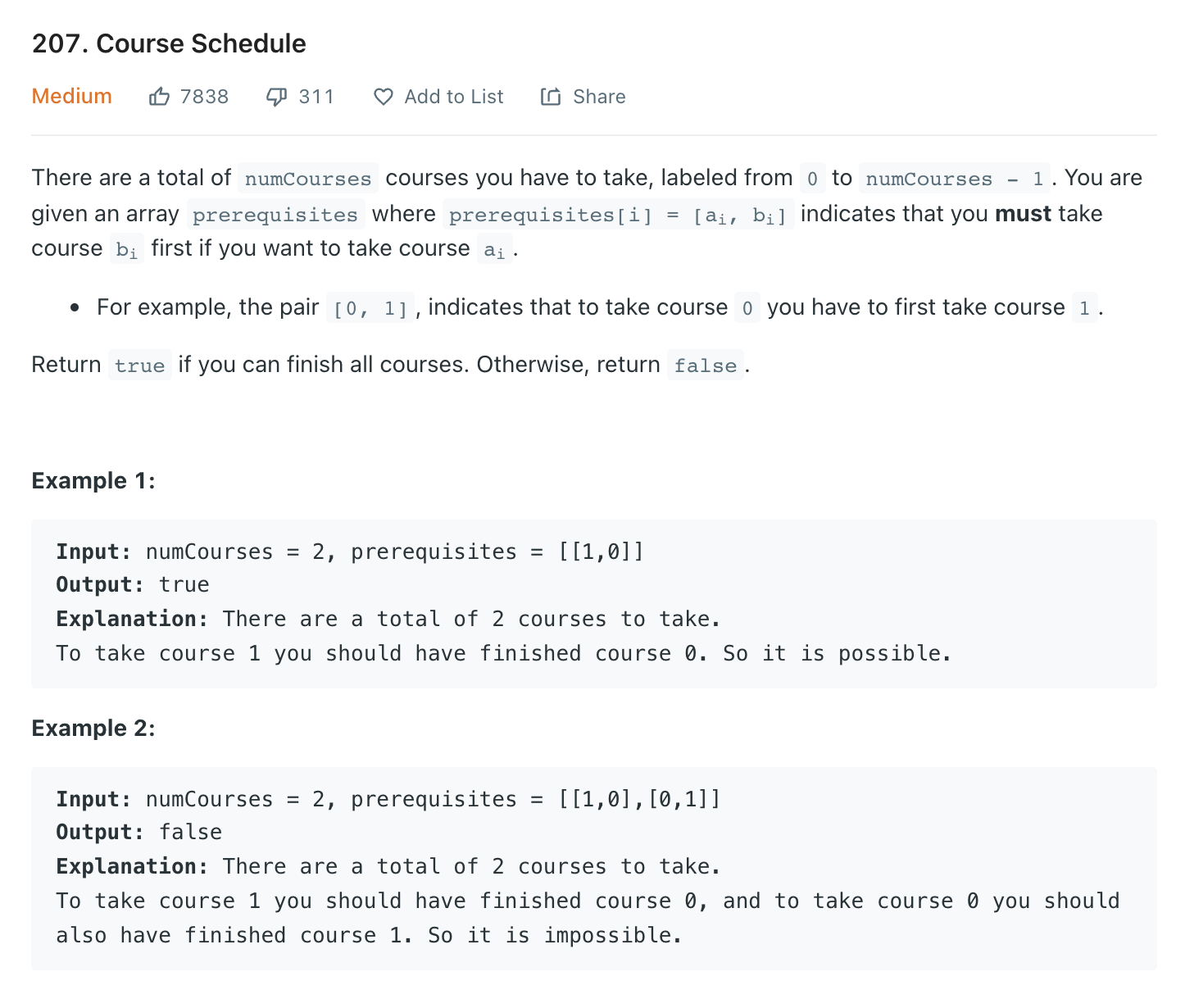Select the prerequisites inline code token
Viewport: 1185px width, 1008px height.
(275, 214)
